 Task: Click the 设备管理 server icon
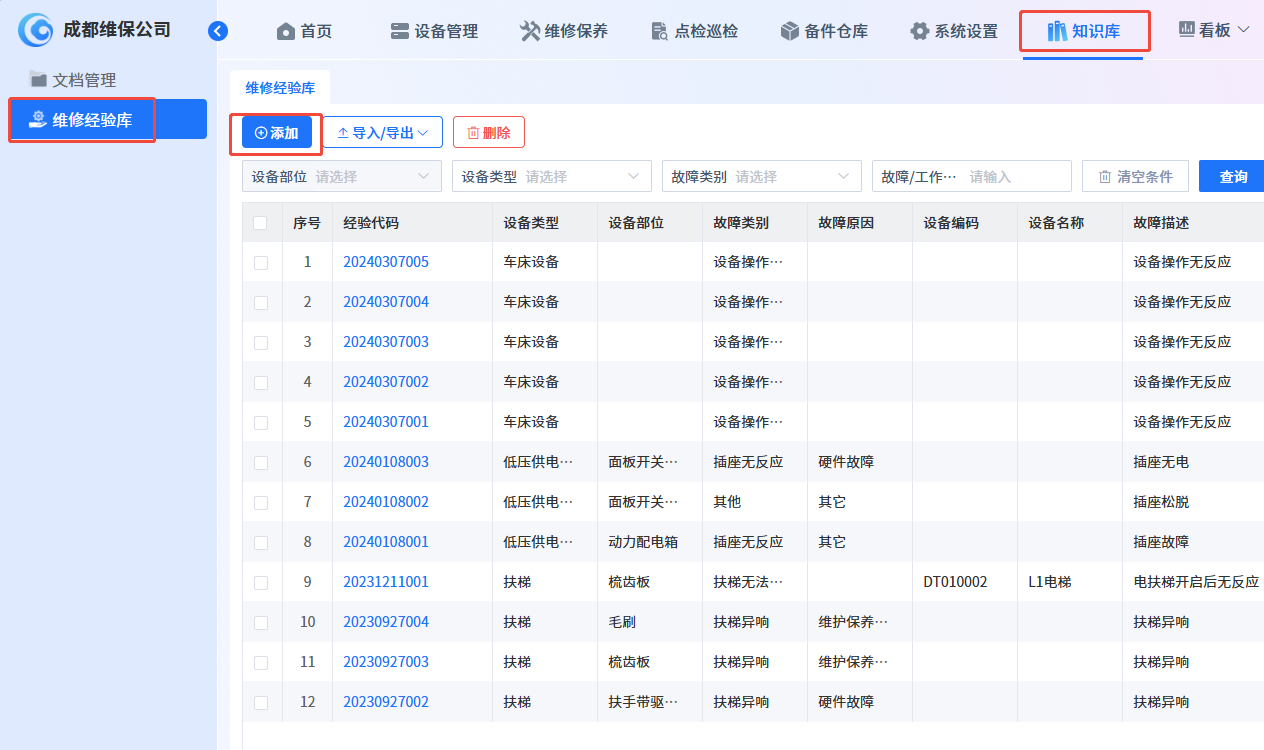400,32
